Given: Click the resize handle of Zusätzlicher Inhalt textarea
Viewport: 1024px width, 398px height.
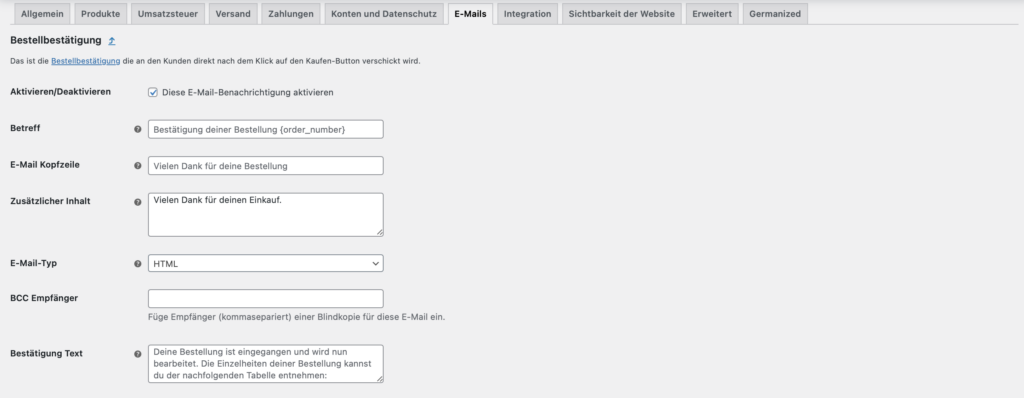Looking at the screenshot, I should click(379, 233).
